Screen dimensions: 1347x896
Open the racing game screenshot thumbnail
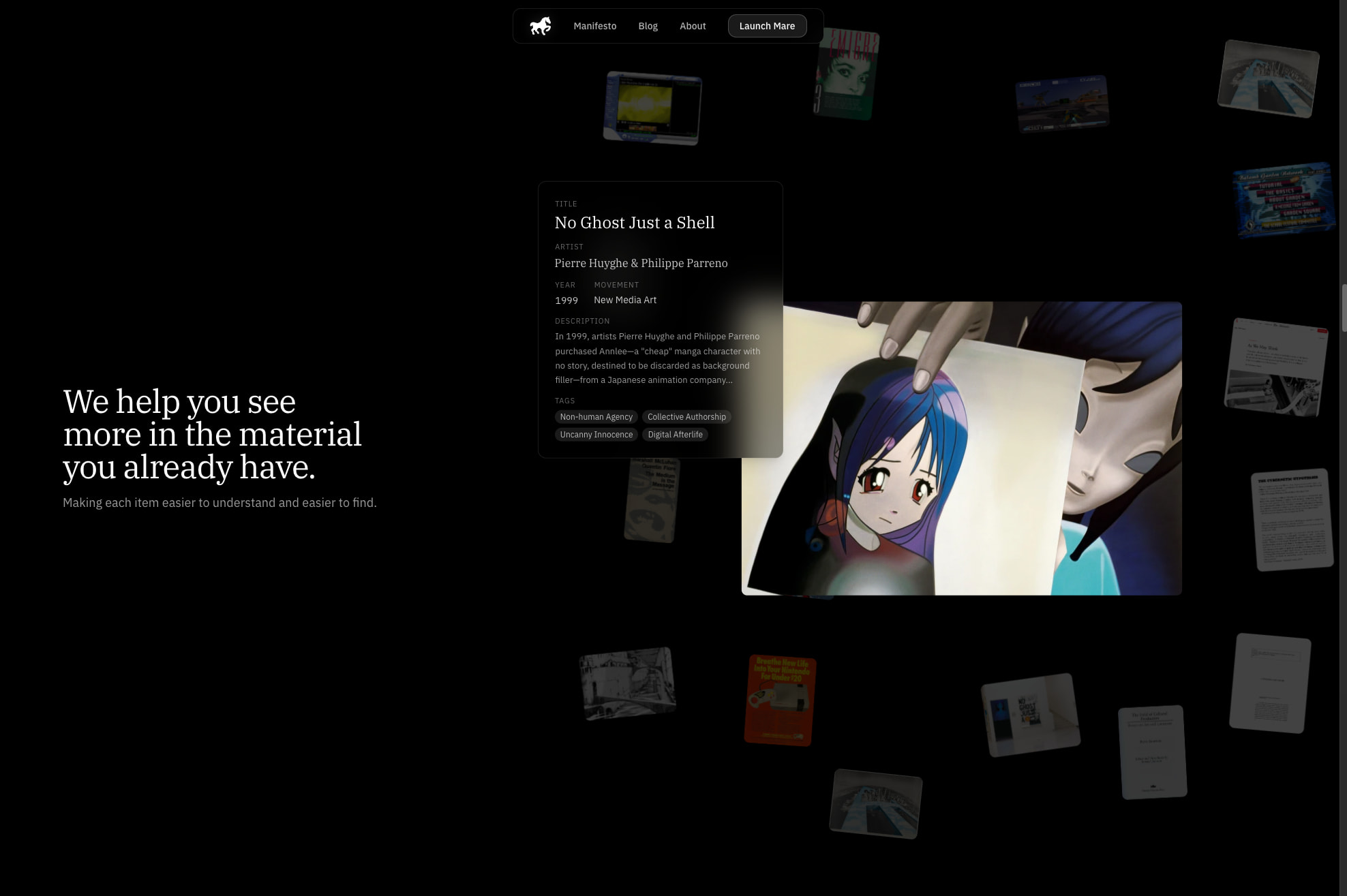[1062, 104]
